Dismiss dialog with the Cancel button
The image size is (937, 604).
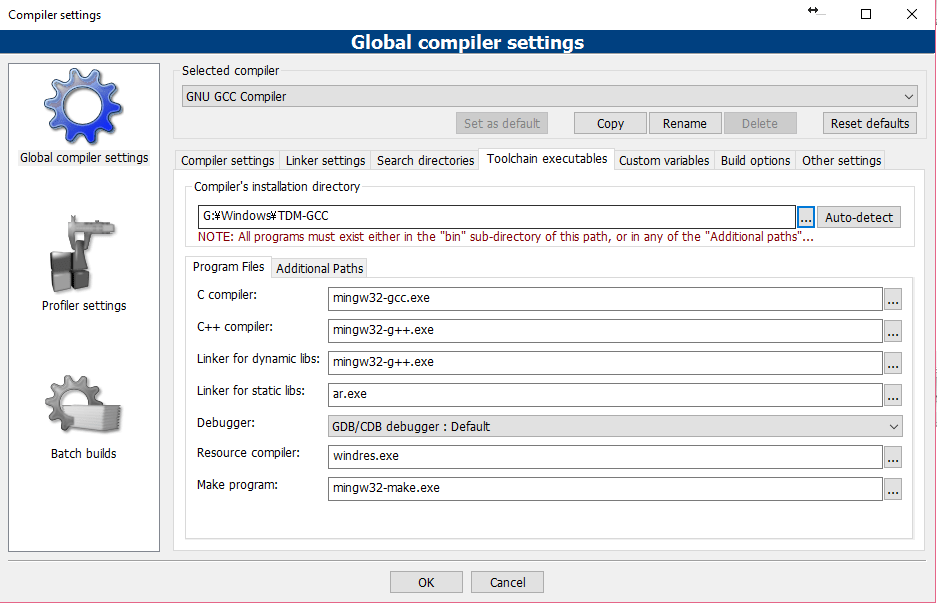coord(507,582)
